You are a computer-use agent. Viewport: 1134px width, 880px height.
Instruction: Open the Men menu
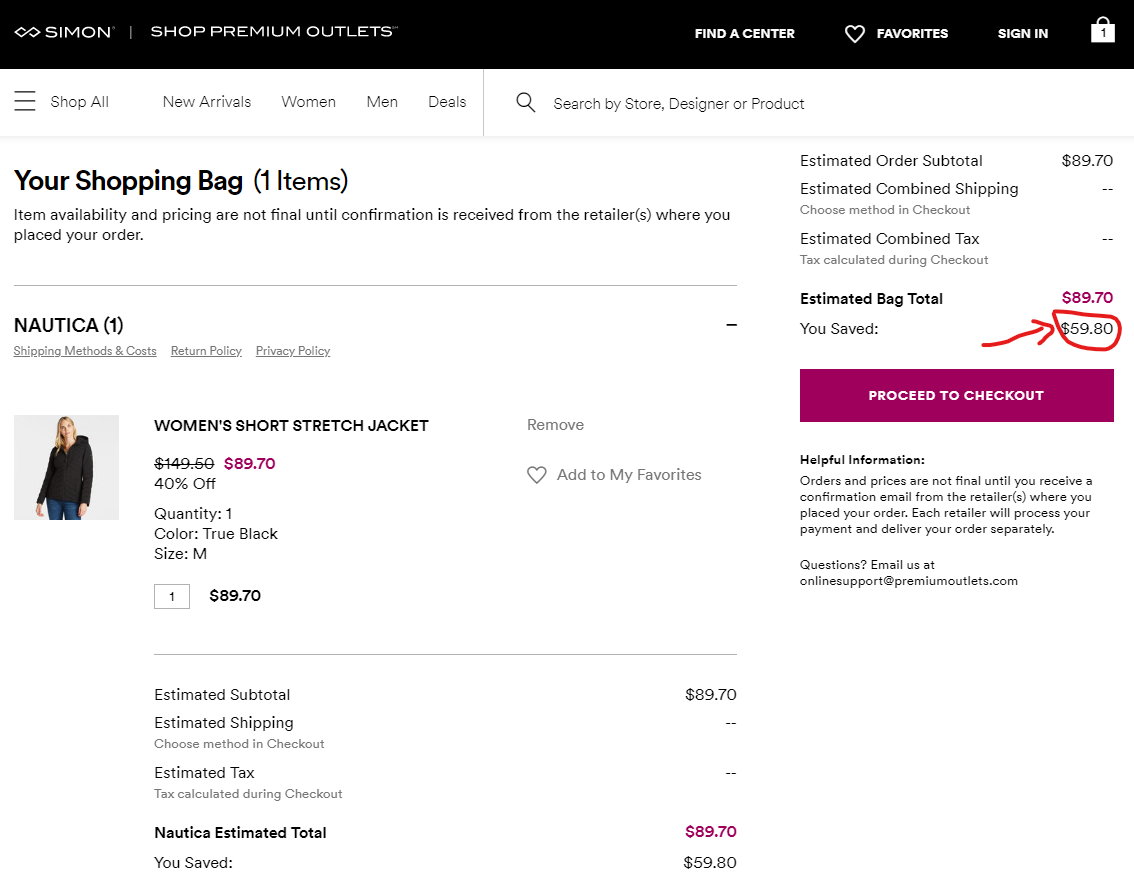click(382, 102)
